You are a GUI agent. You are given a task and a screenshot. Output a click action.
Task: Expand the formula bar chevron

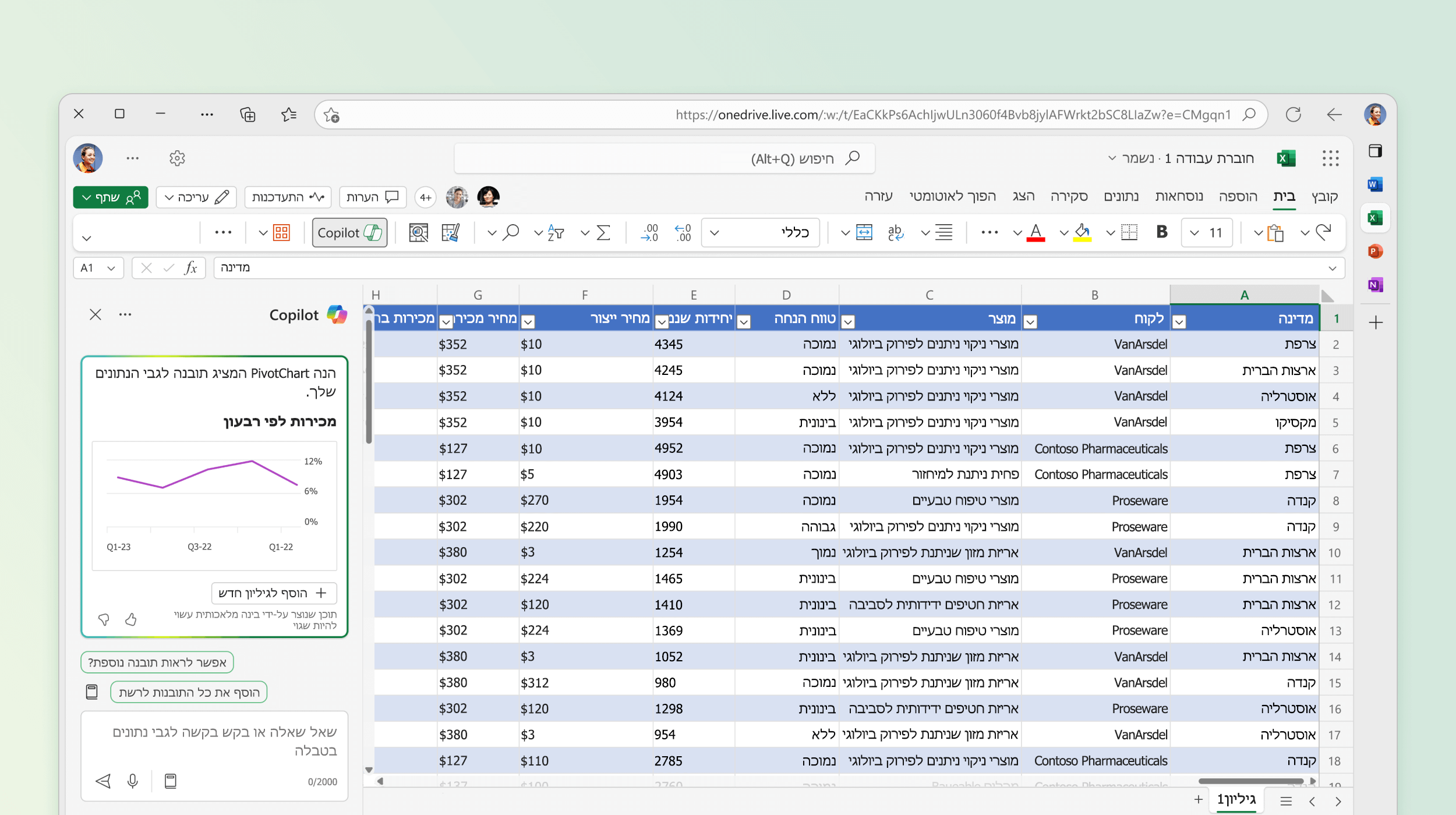[x=1333, y=268]
